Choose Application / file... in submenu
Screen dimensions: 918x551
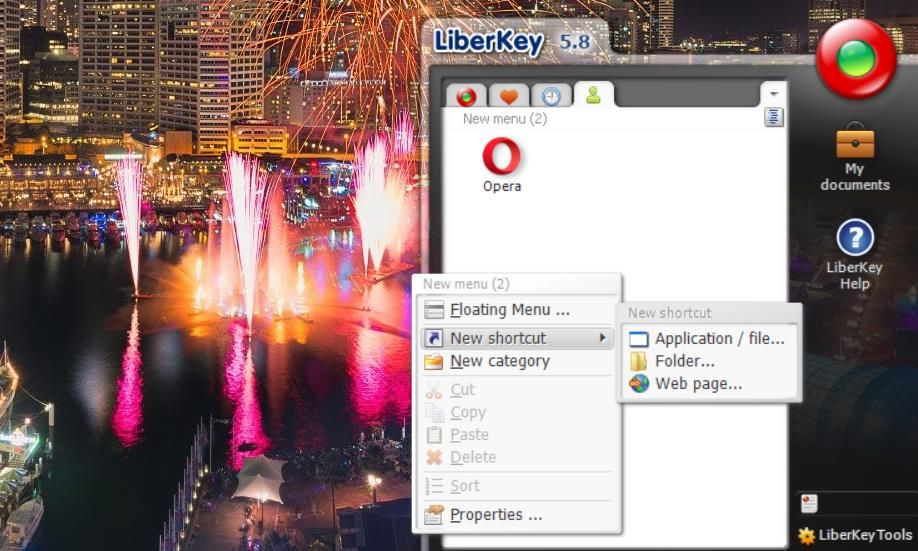(708, 338)
